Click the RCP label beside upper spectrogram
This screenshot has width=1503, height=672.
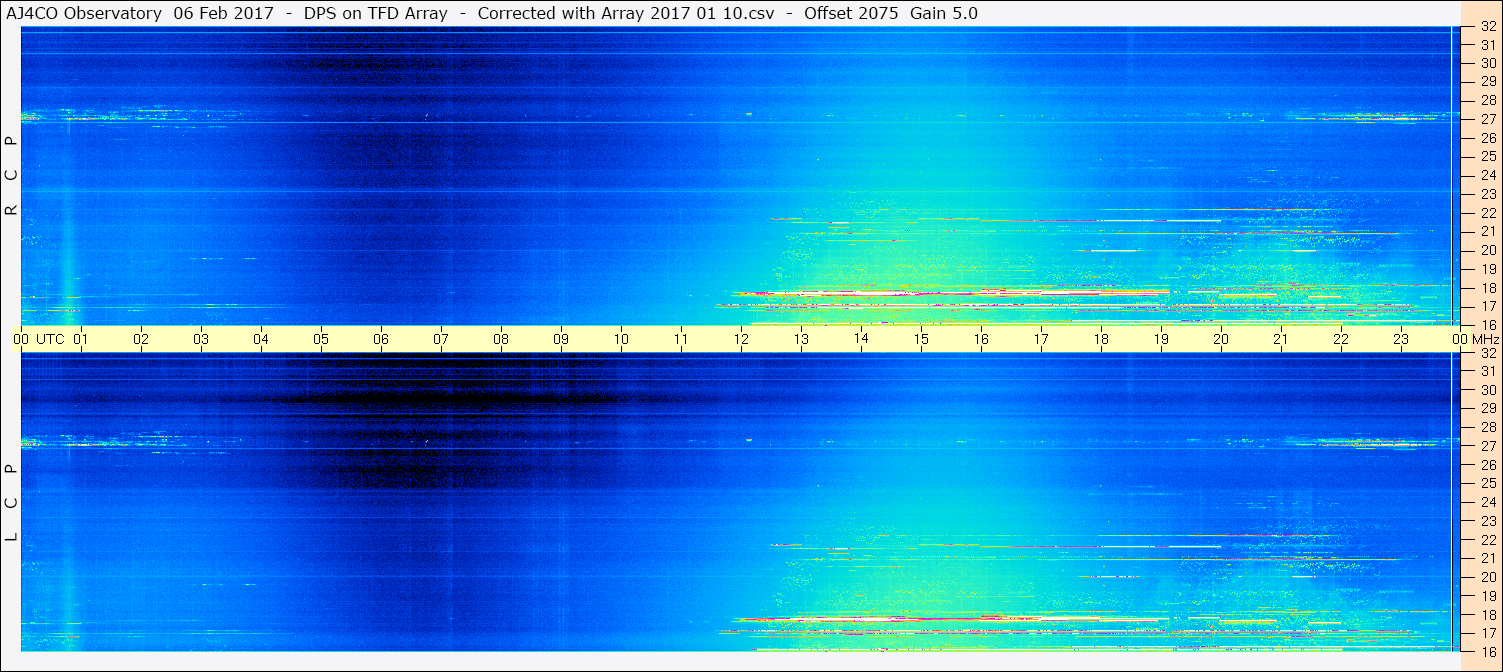[11, 175]
